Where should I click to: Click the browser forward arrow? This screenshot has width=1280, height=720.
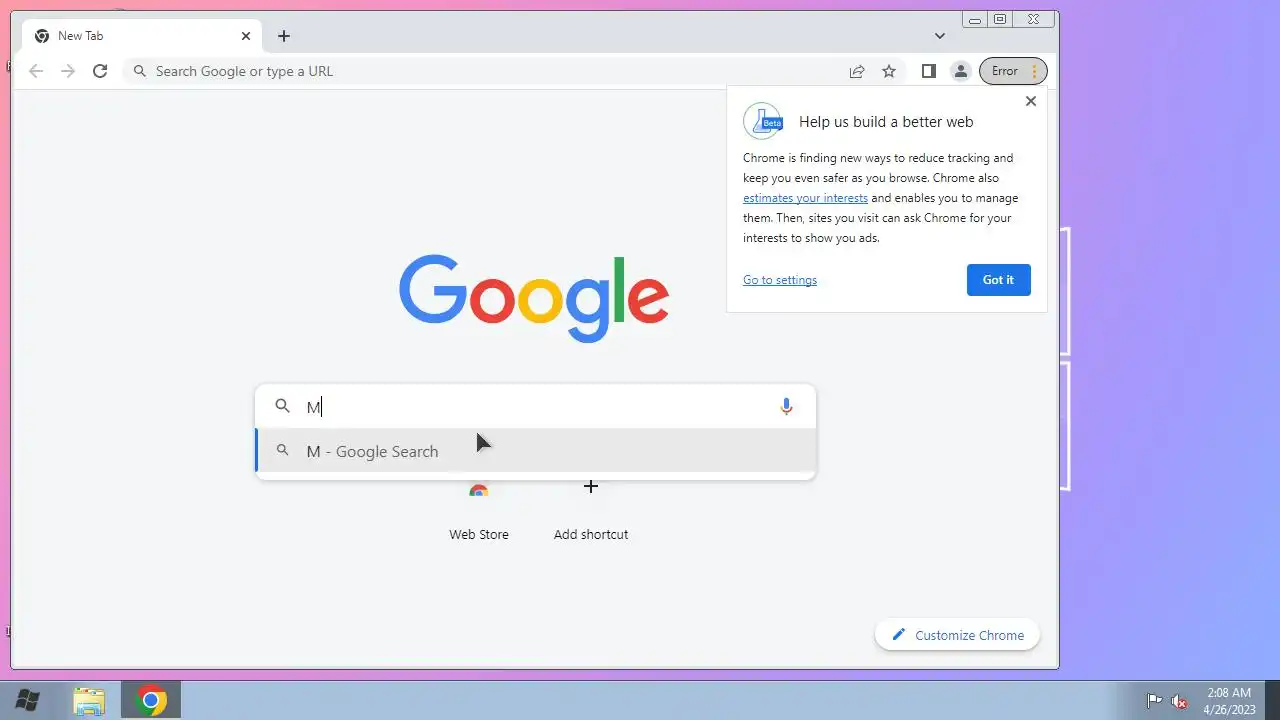coord(68,71)
